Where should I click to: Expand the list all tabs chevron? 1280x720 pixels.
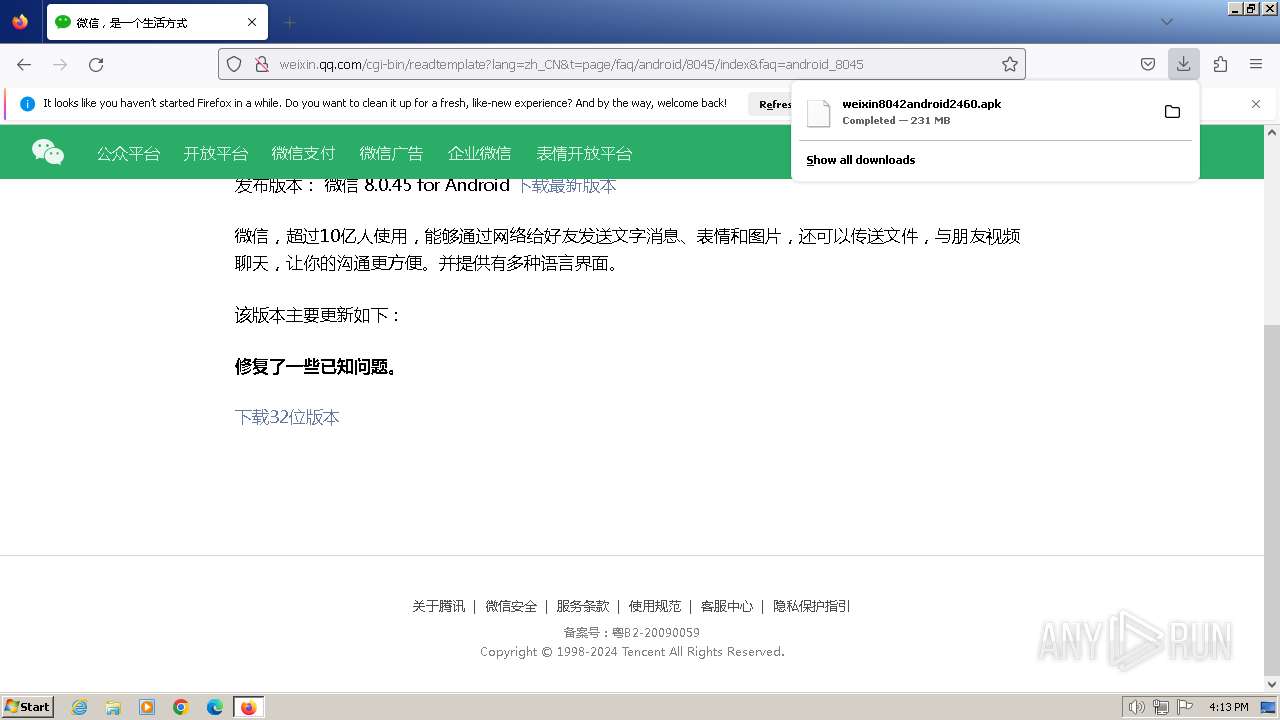pos(1166,22)
